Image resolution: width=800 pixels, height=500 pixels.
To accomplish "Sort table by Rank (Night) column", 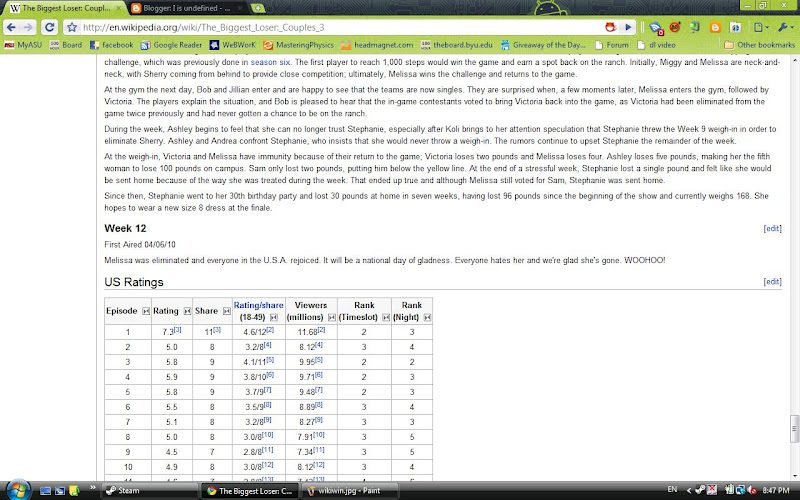I will (428, 317).
